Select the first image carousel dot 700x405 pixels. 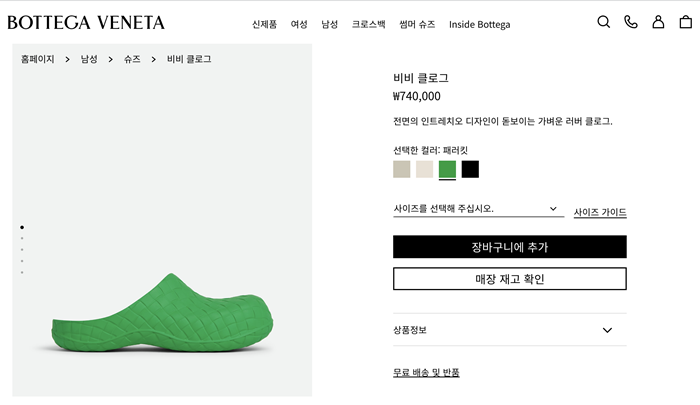pos(22,228)
